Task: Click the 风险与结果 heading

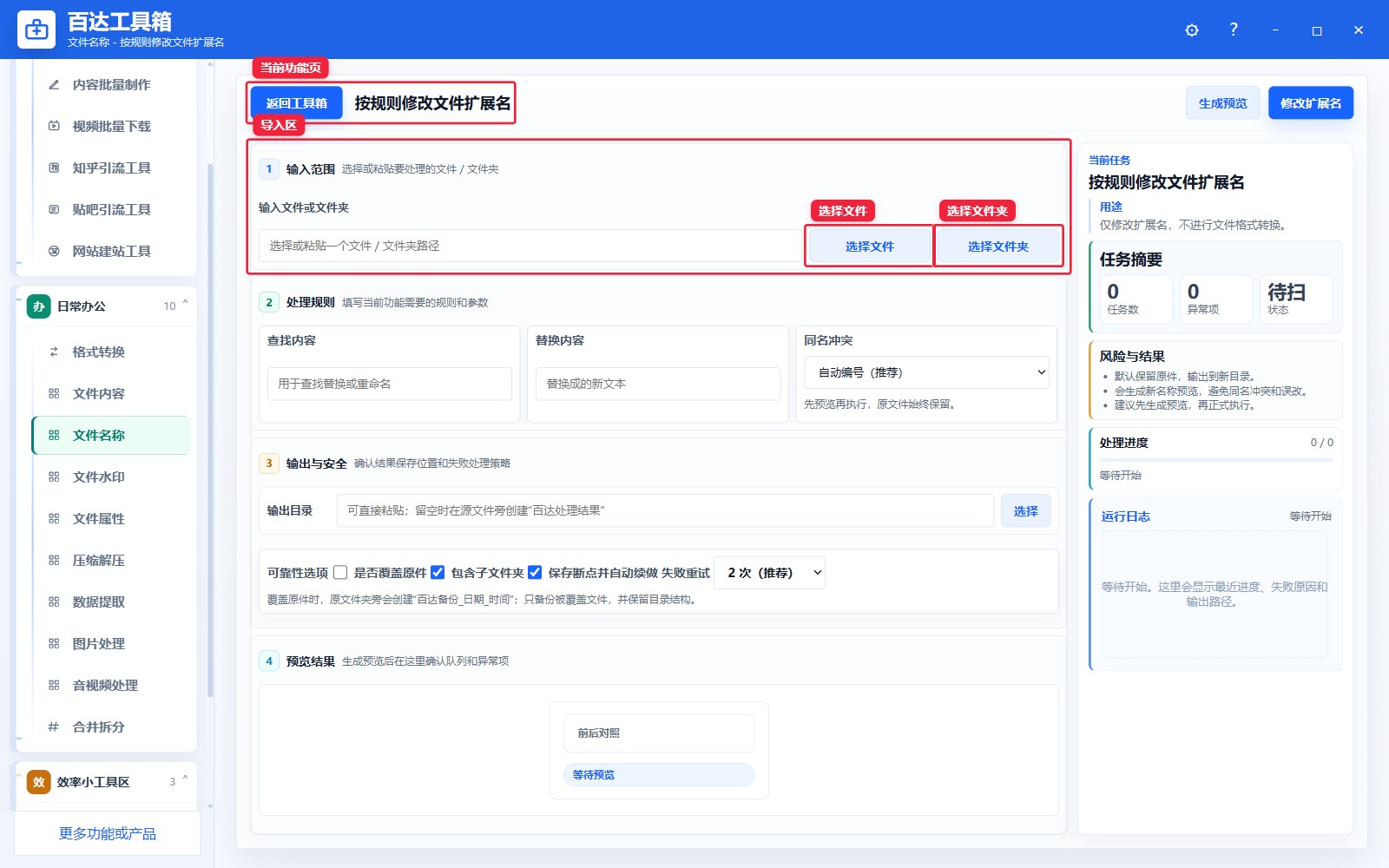Action: pyautogui.click(x=1132, y=357)
